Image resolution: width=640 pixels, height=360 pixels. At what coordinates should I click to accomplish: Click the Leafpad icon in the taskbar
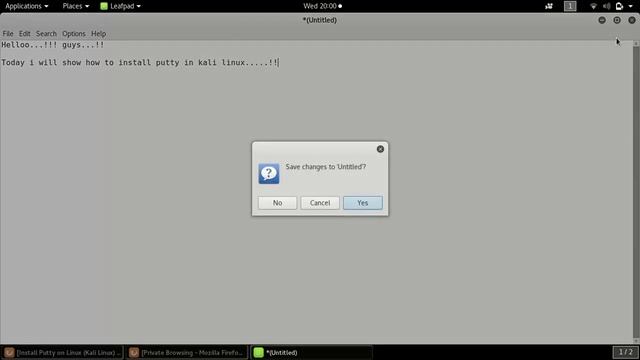click(258, 352)
